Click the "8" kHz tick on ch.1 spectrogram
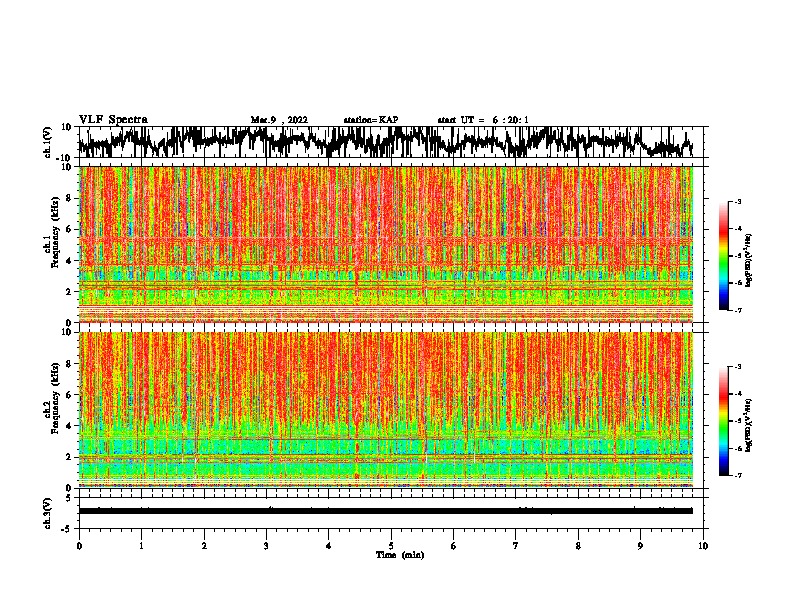The height and width of the screenshot is (612, 792). (70, 198)
